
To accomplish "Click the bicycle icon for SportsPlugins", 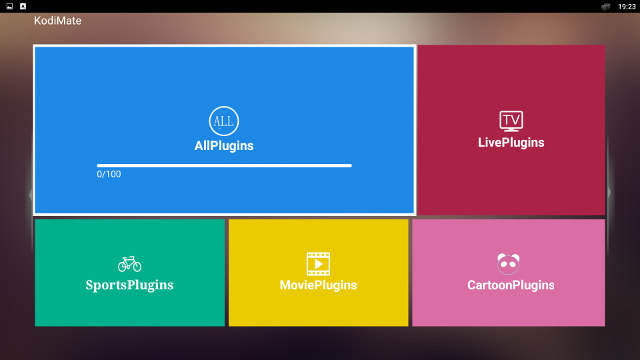I will (129, 264).
